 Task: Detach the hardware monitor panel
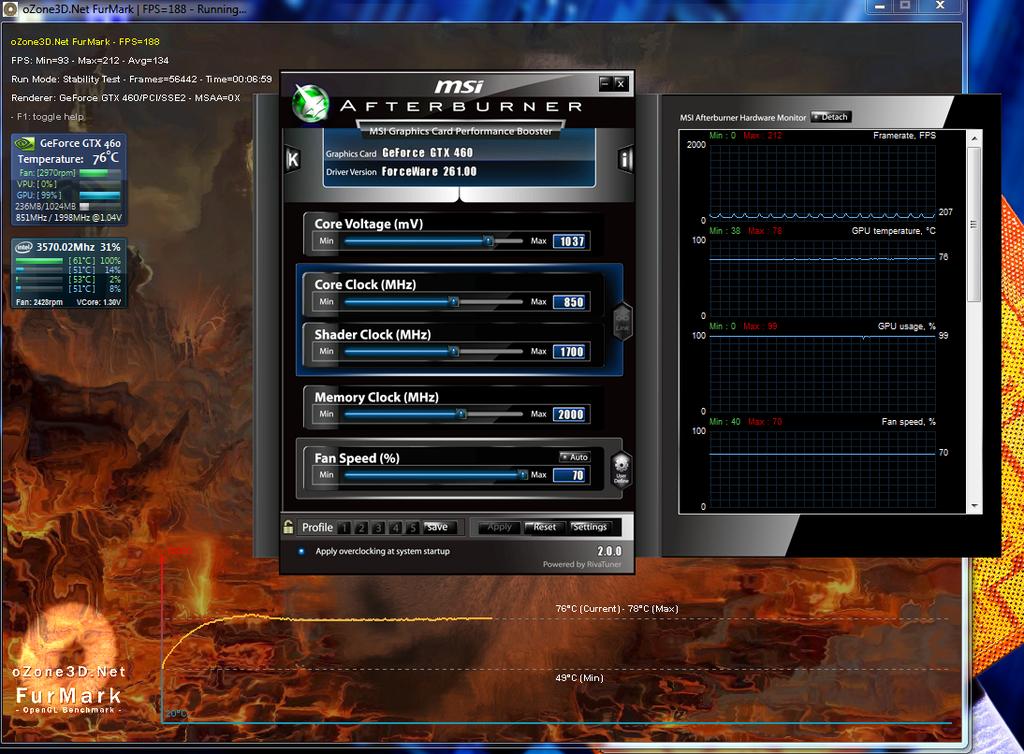[x=831, y=117]
